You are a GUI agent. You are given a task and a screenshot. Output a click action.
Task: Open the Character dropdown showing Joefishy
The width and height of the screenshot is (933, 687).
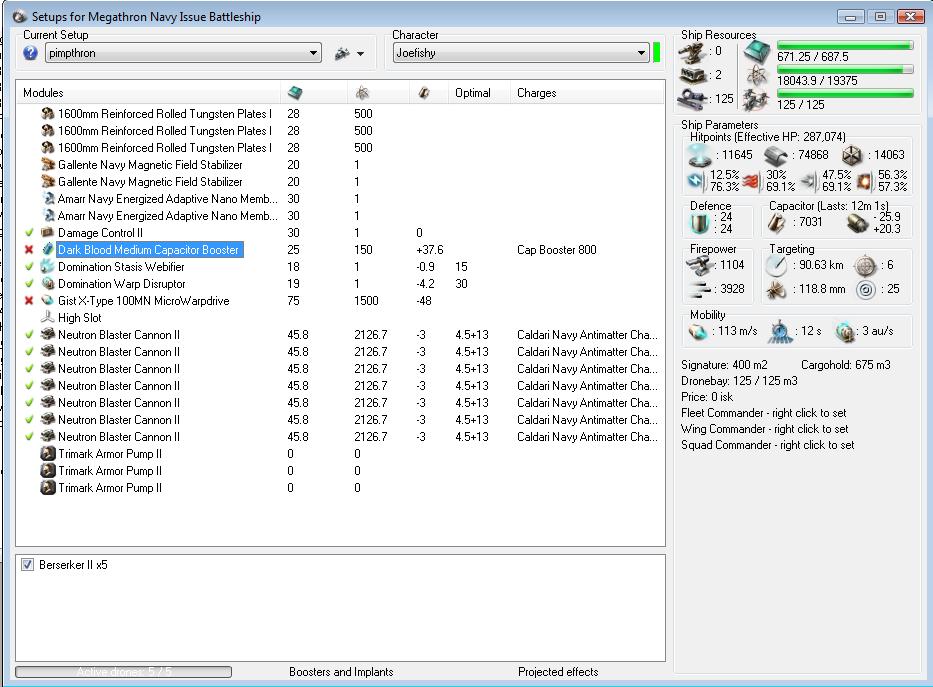pos(641,54)
